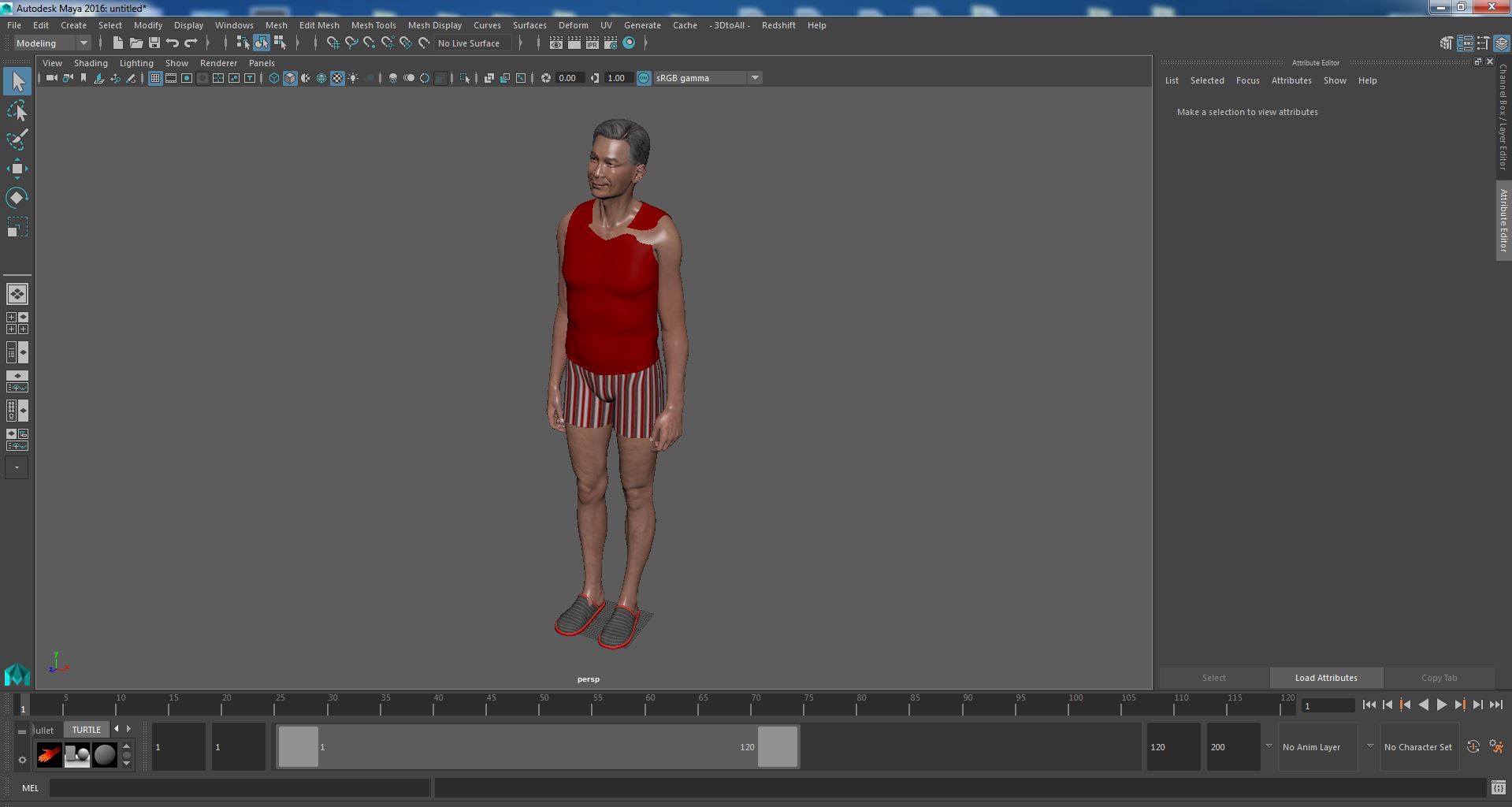Enable snap to points
1512x807 pixels.
click(x=370, y=43)
